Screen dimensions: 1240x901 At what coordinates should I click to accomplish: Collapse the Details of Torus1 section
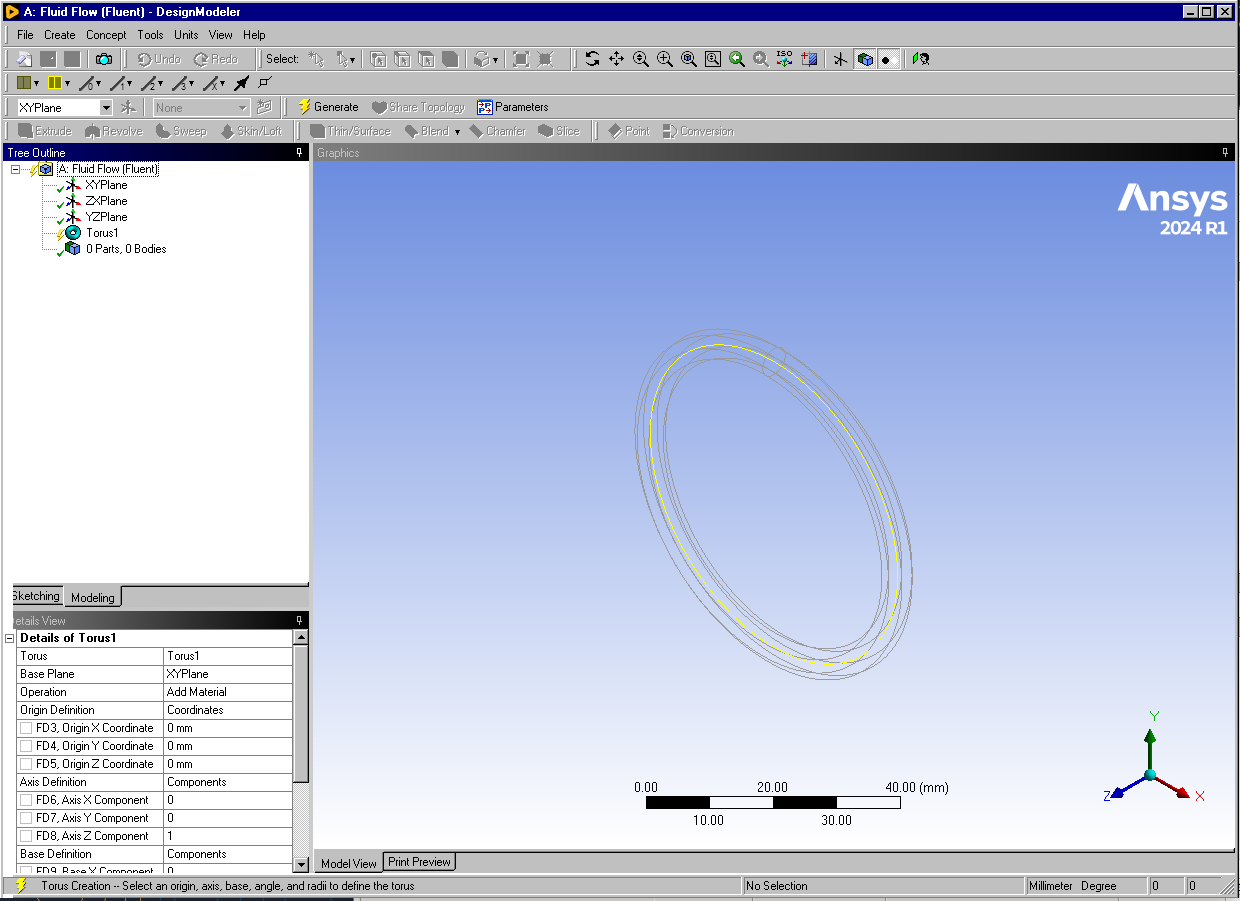tap(10, 638)
